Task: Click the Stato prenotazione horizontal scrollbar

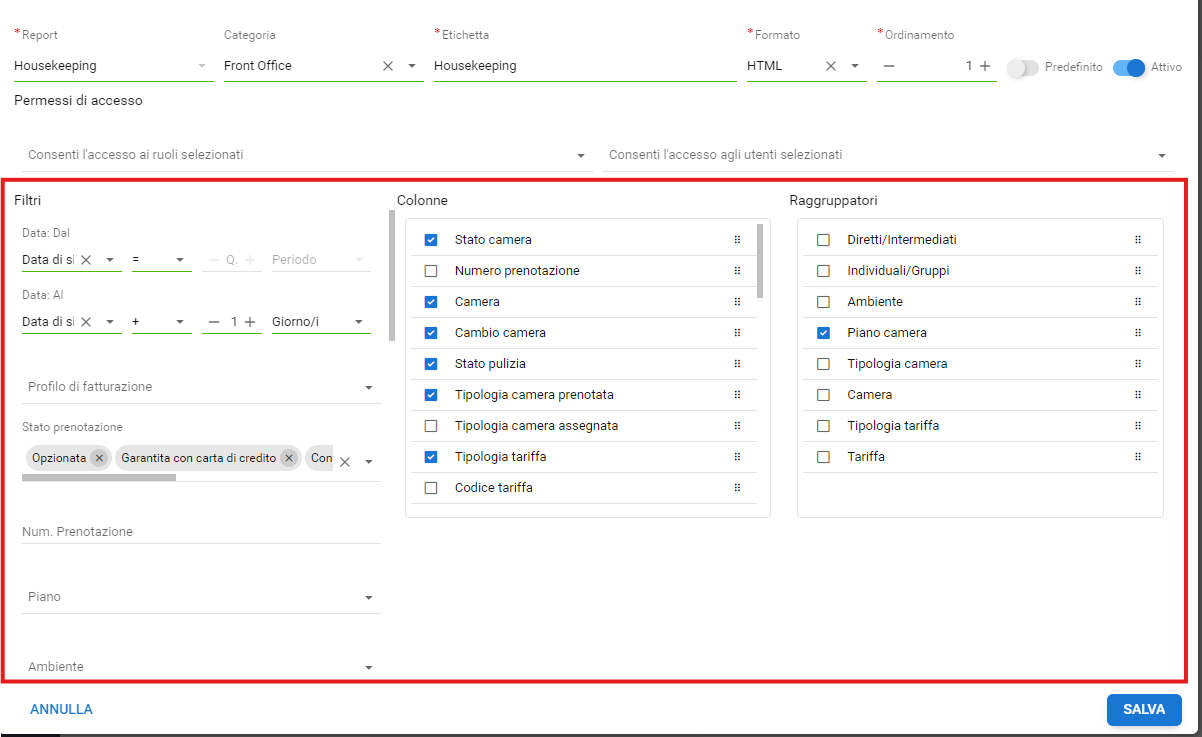Action: 99,478
